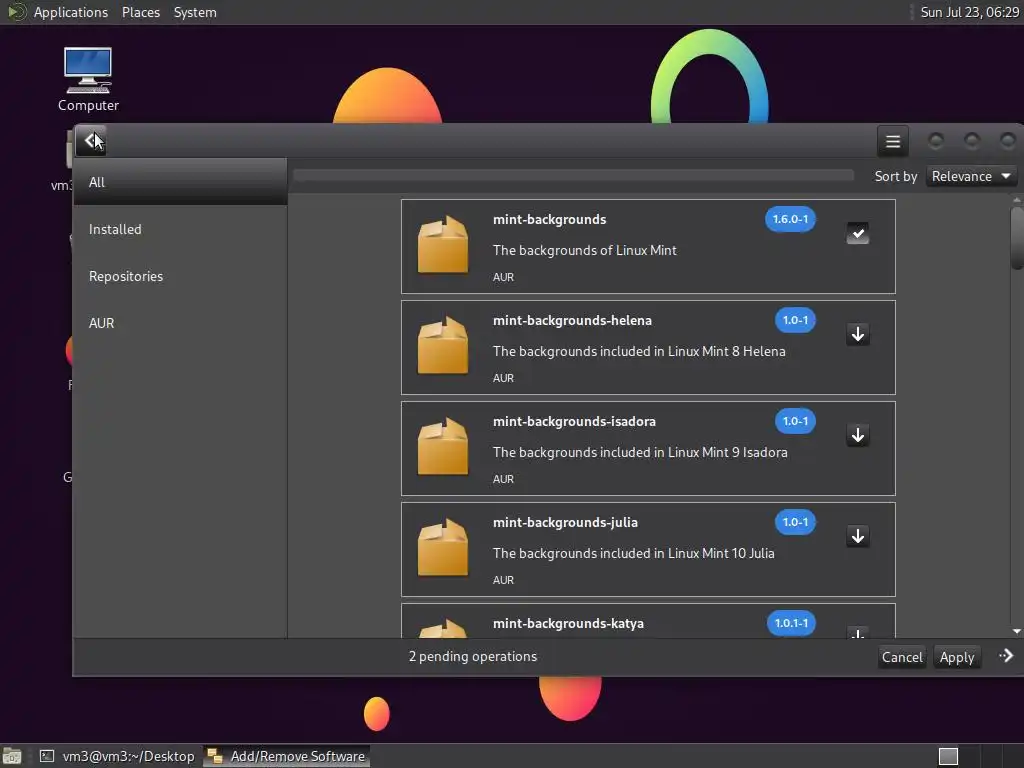Open the Applications menu
The height and width of the screenshot is (768, 1024).
click(71, 12)
